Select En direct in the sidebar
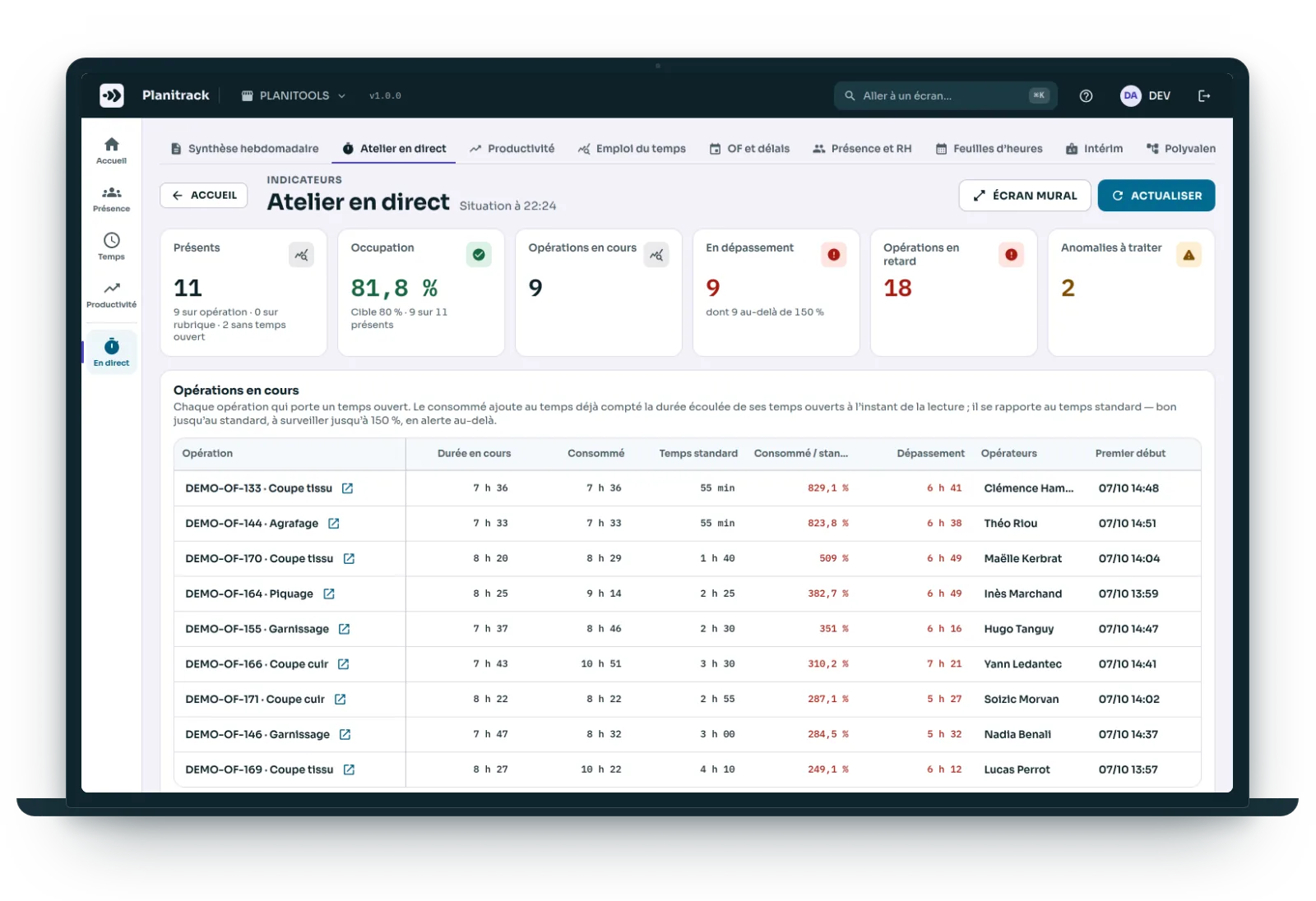This screenshot has height=901, width=1316. [x=112, y=352]
